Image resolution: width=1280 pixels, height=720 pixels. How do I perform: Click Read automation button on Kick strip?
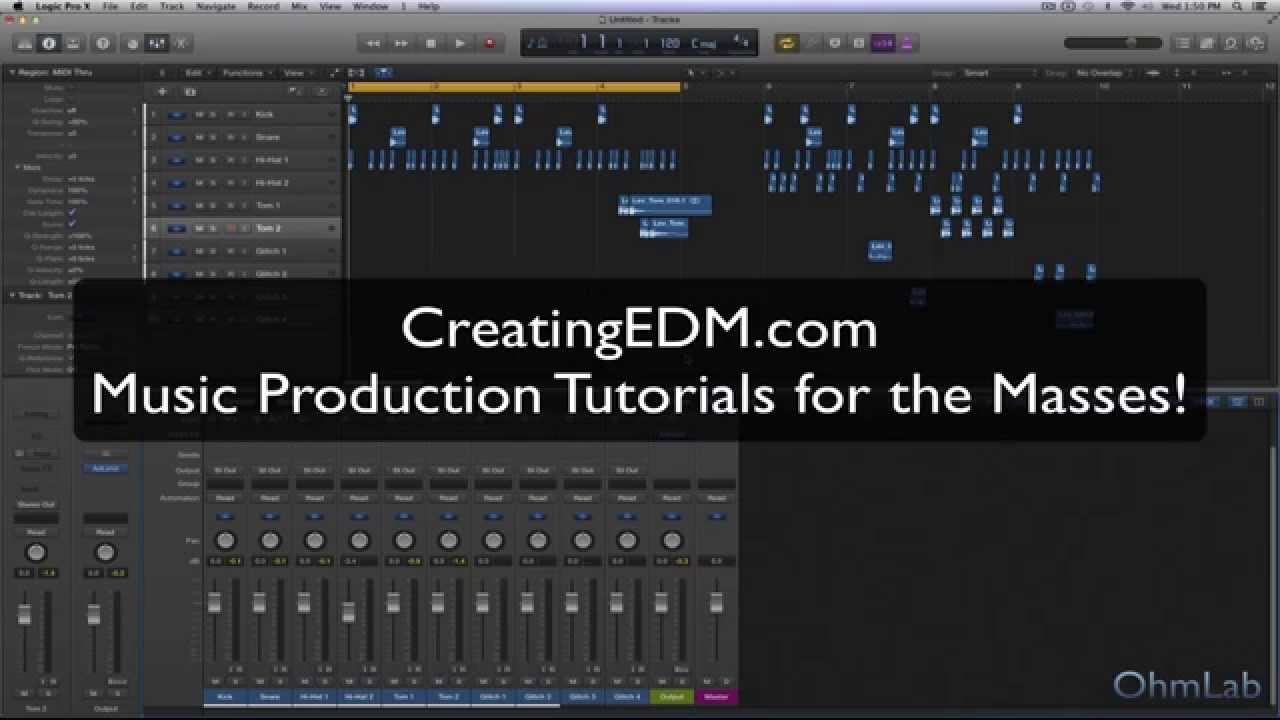(x=225, y=498)
